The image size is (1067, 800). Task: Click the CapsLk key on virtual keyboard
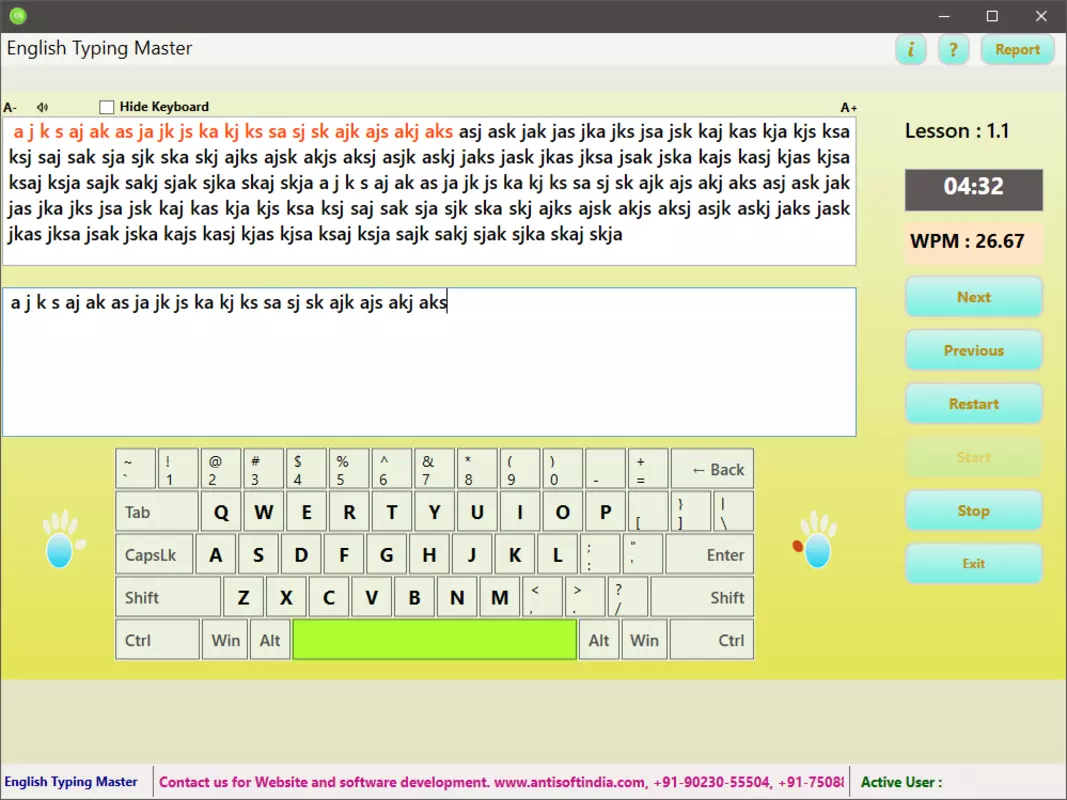pos(154,554)
